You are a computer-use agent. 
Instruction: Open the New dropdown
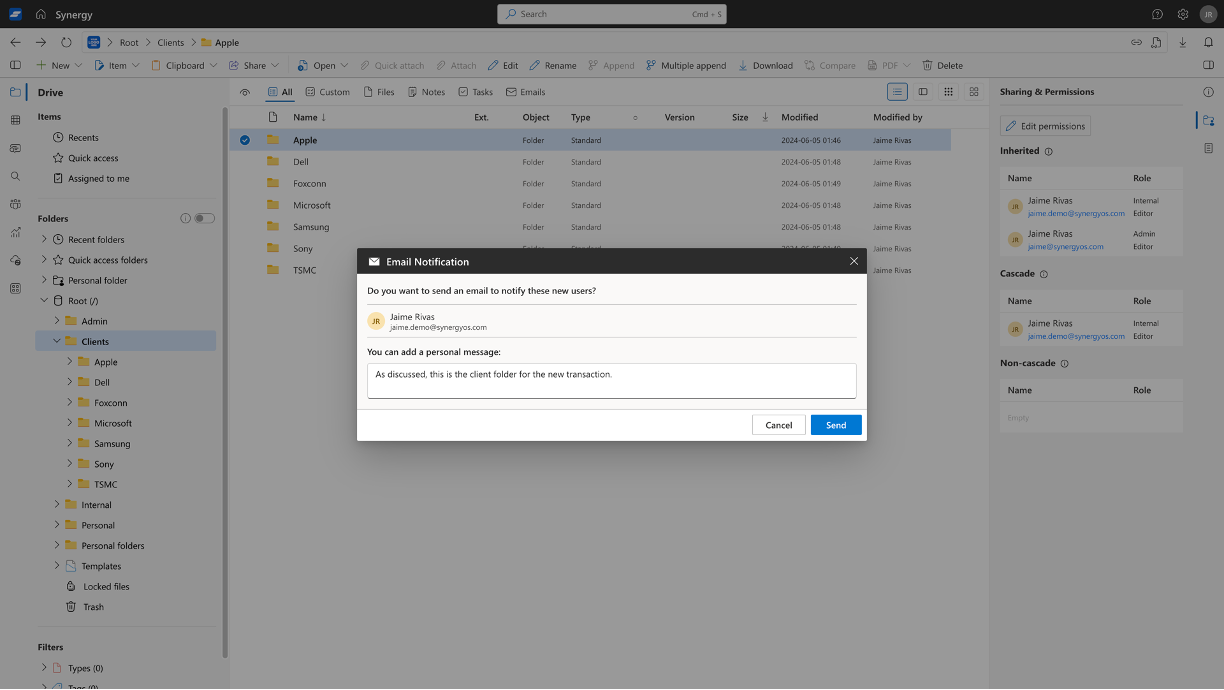[60, 65]
